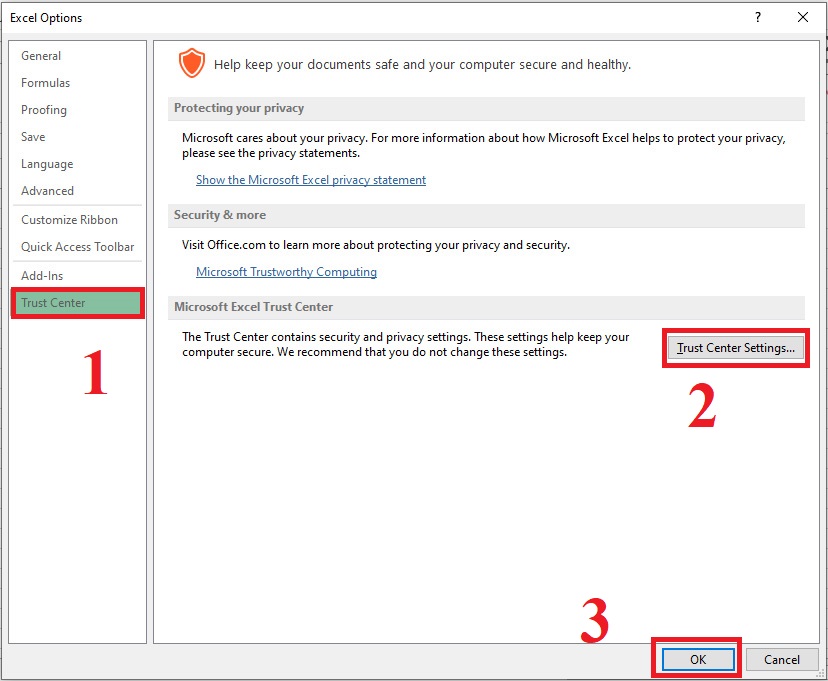The height and width of the screenshot is (681, 828).
Task: Close the Excel Options dialog
Action: [803, 17]
